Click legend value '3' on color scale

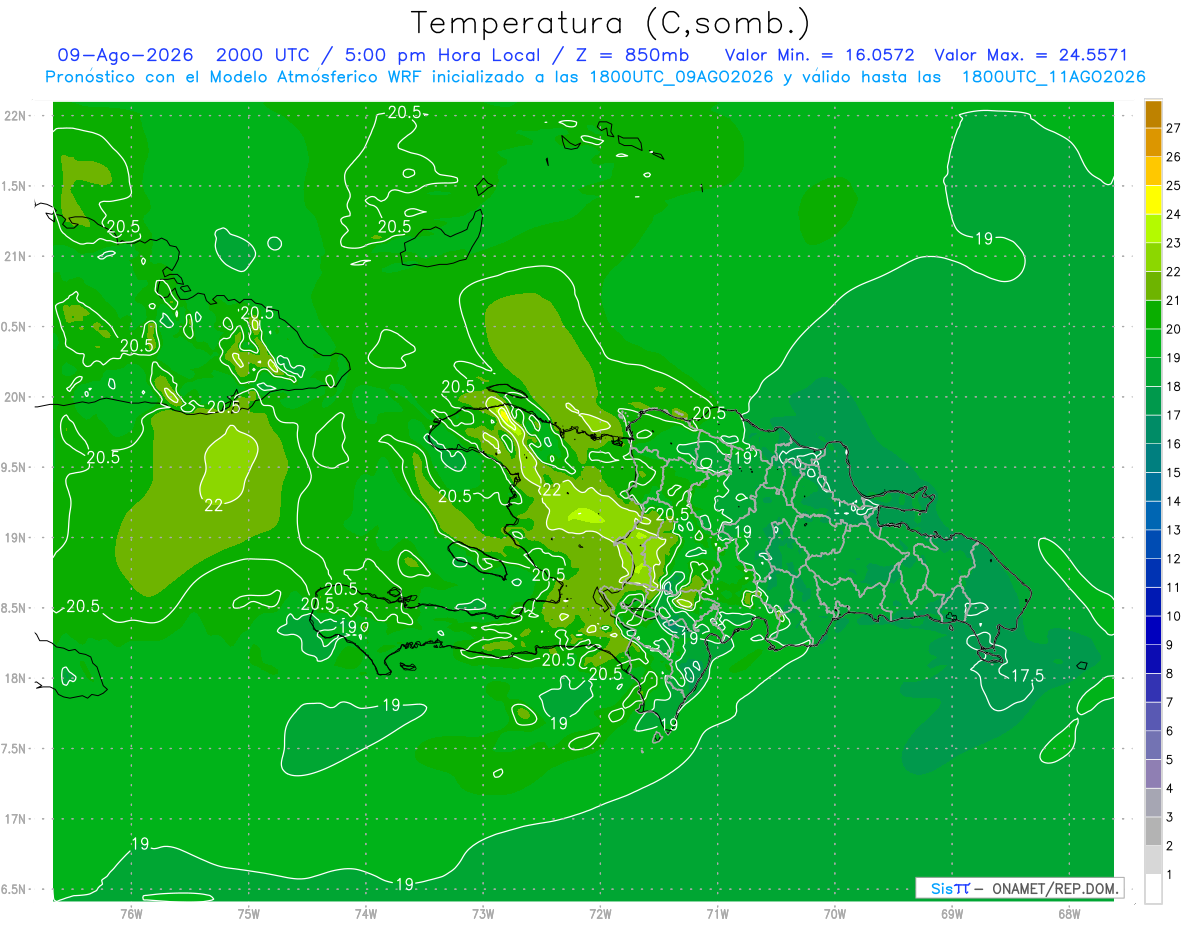pyautogui.click(x=1170, y=816)
